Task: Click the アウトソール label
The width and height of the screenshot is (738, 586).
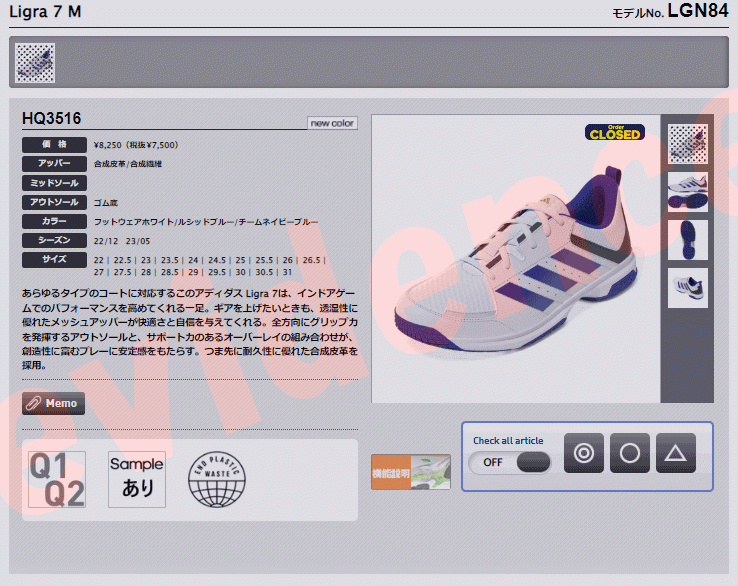Action: click(54, 202)
